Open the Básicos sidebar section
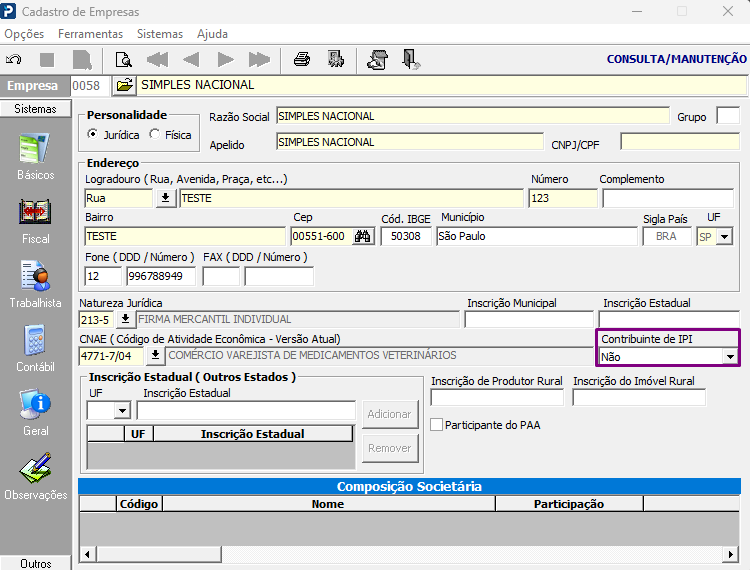The height and width of the screenshot is (570, 750). coord(35,156)
